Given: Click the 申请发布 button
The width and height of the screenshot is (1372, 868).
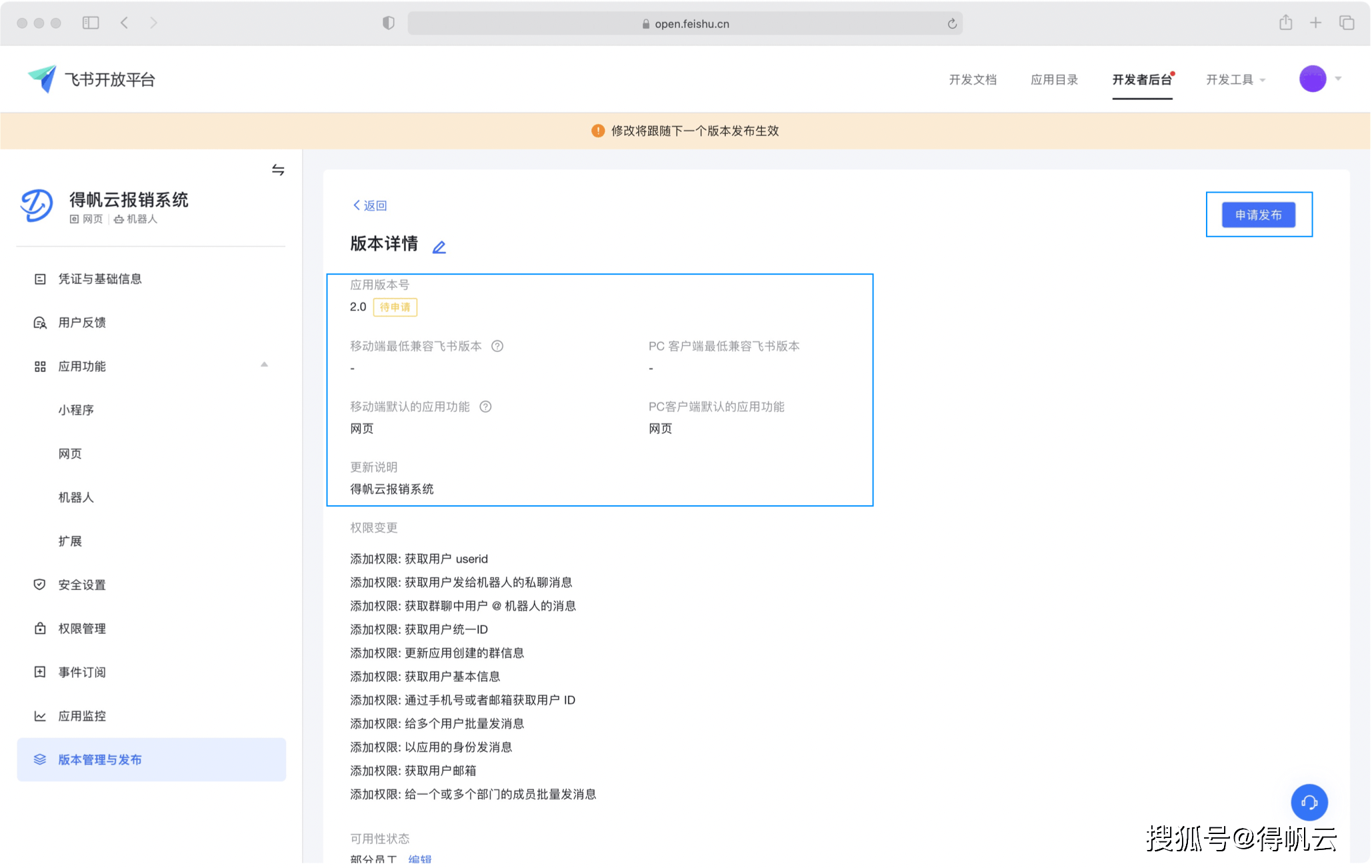Looking at the screenshot, I should pos(1258,215).
